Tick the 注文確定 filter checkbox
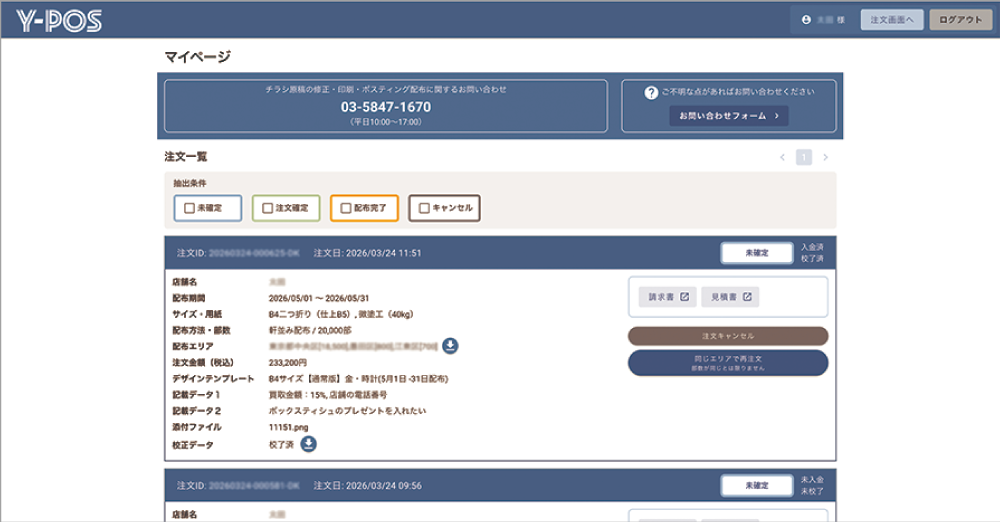Screen dimensions: 1000x522 [268, 208]
